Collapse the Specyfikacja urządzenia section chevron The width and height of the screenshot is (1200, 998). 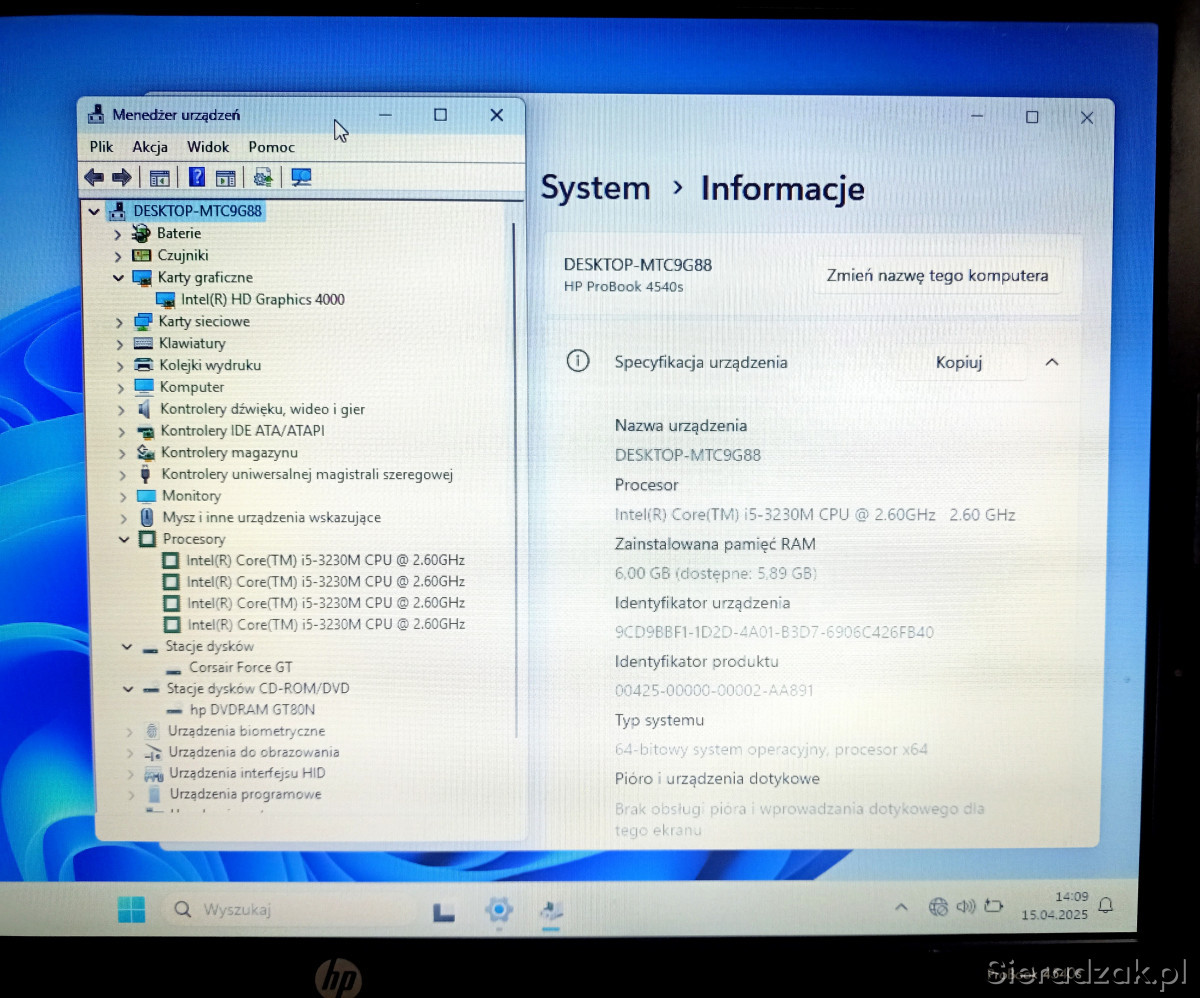[x=1052, y=363]
